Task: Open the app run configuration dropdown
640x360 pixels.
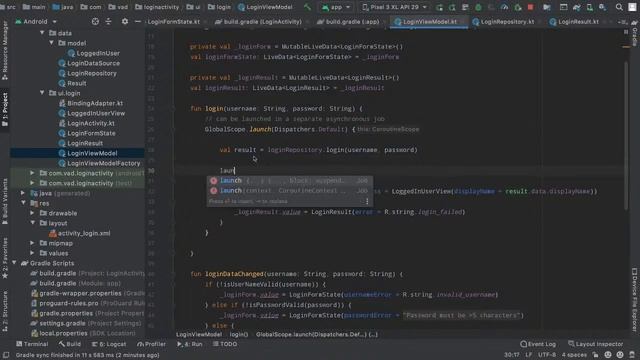Action: pos(336,7)
